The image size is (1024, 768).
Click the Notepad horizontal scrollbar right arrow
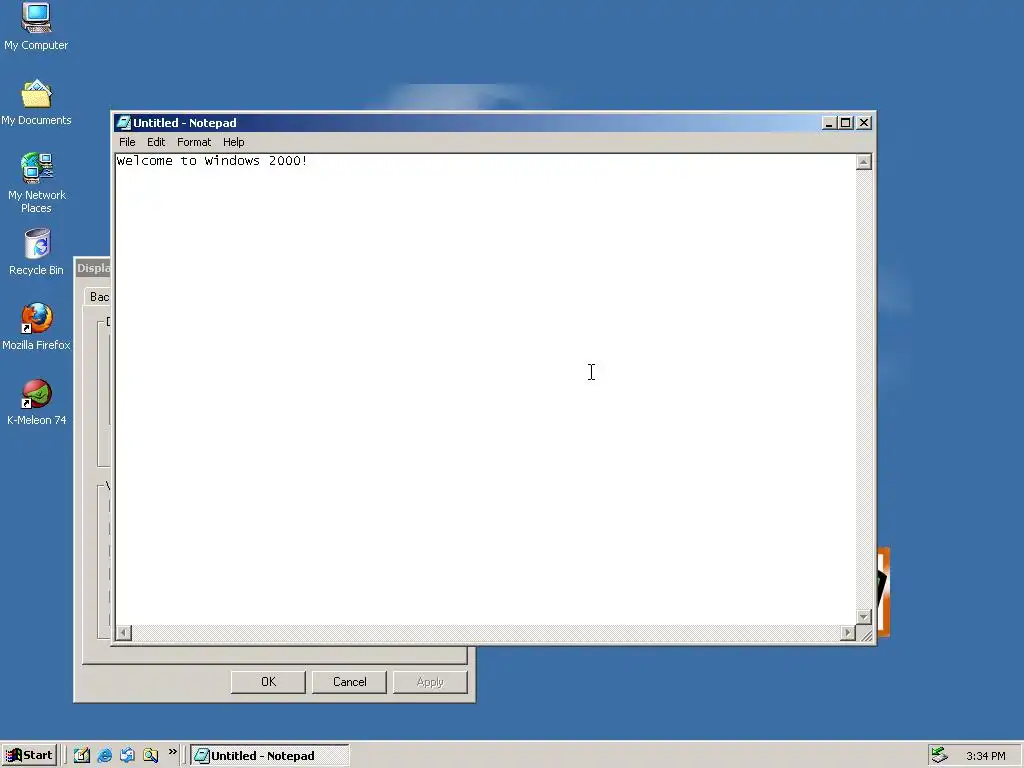(x=848, y=632)
